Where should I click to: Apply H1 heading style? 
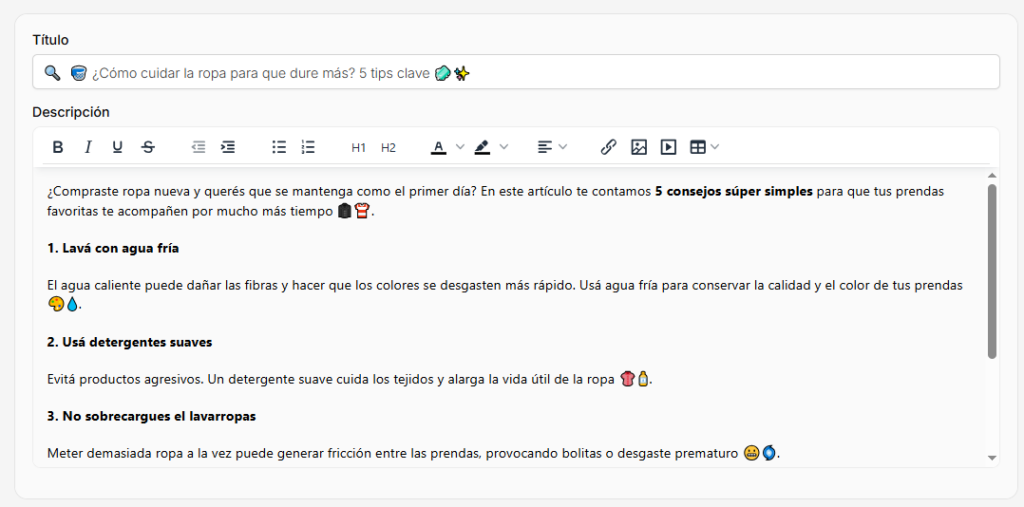pyautogui.click(x=359, y=148)
